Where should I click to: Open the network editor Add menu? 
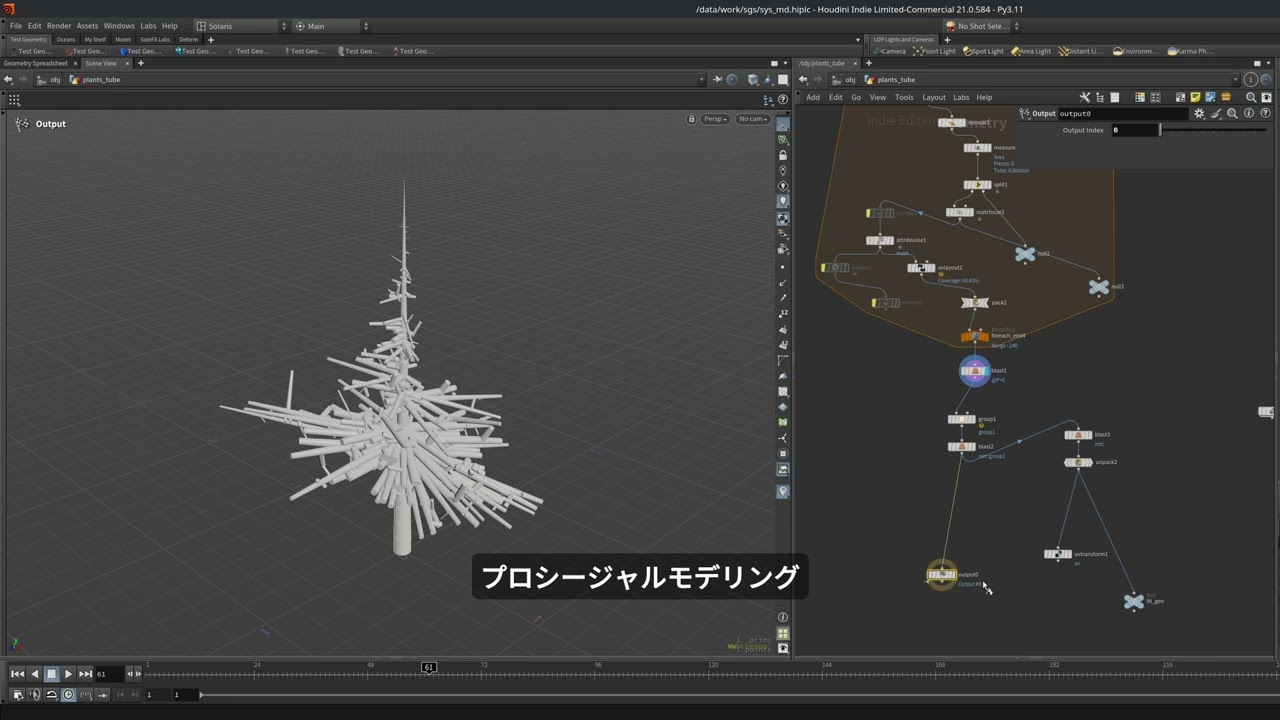[813, 97]
